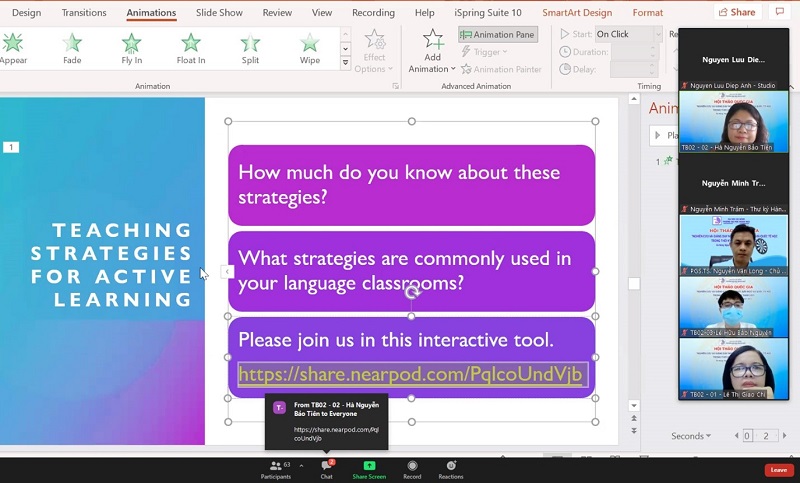The width and height of the screenshot is (800, 483).
Task: Click the green Share Screen button
Action: pyautogui.click(x=369, y=469)
